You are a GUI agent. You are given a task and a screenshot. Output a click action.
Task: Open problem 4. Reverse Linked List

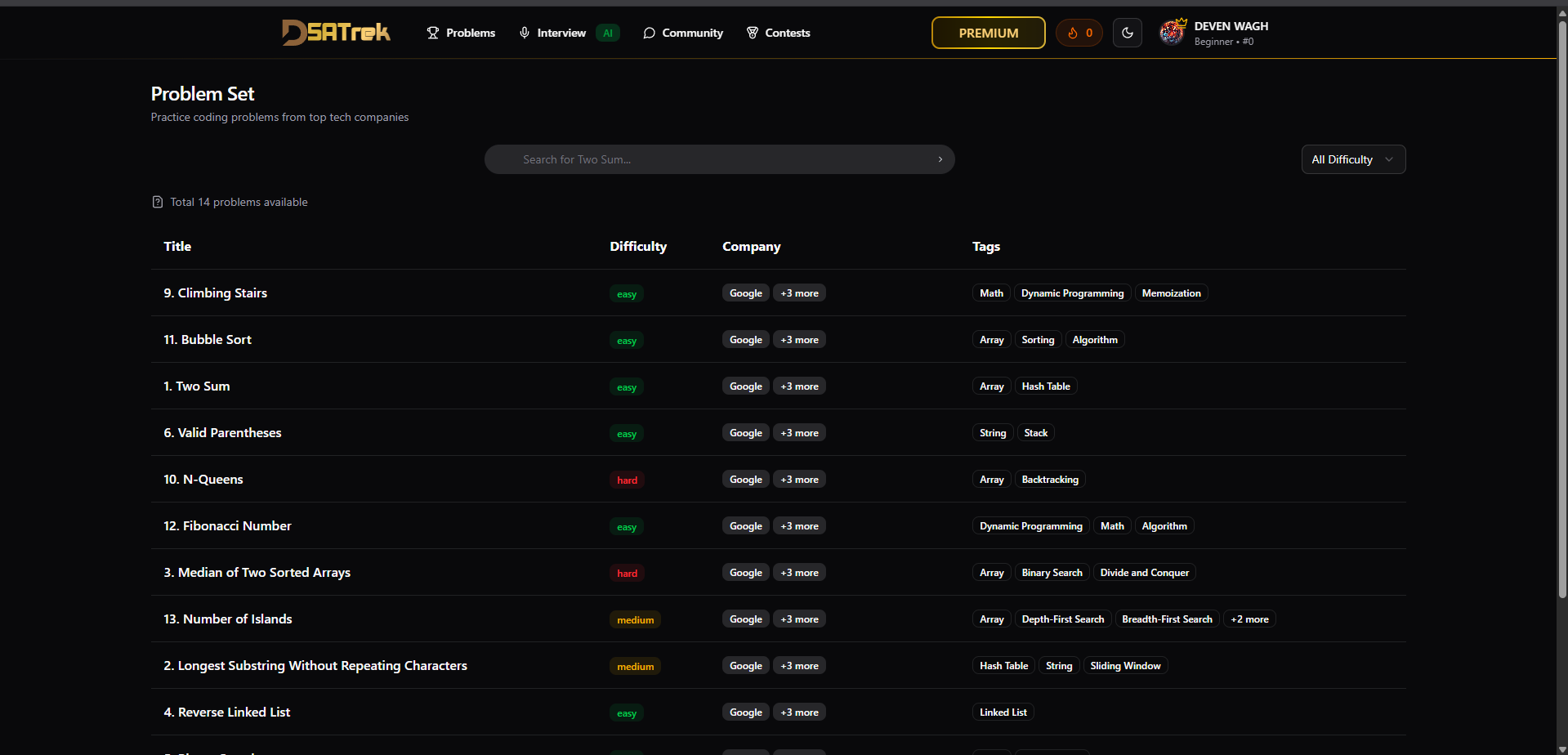[x=227, y=712]
